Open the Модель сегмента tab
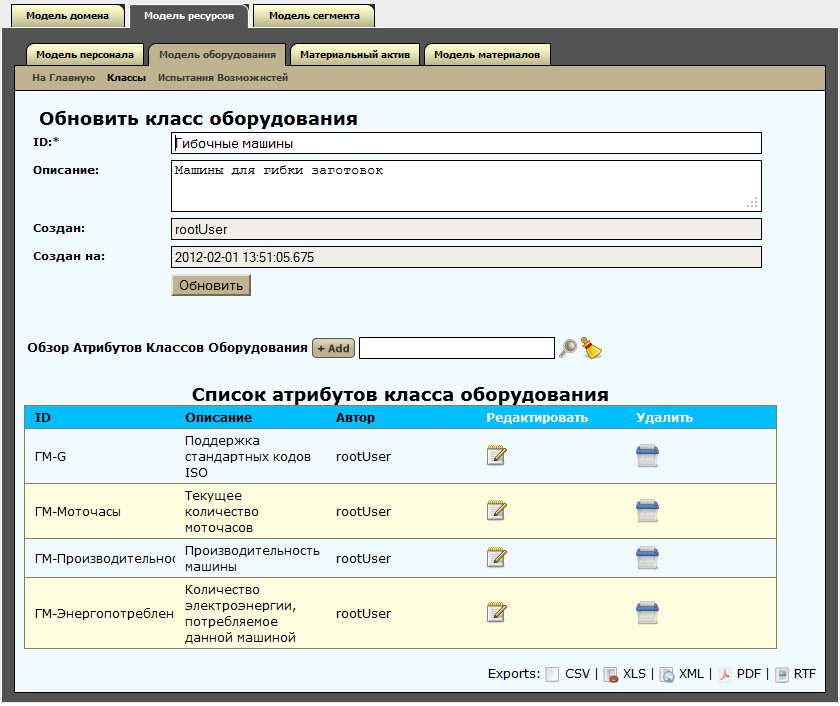This screenshot has width=840, height=706. click(x=314, y=16)
